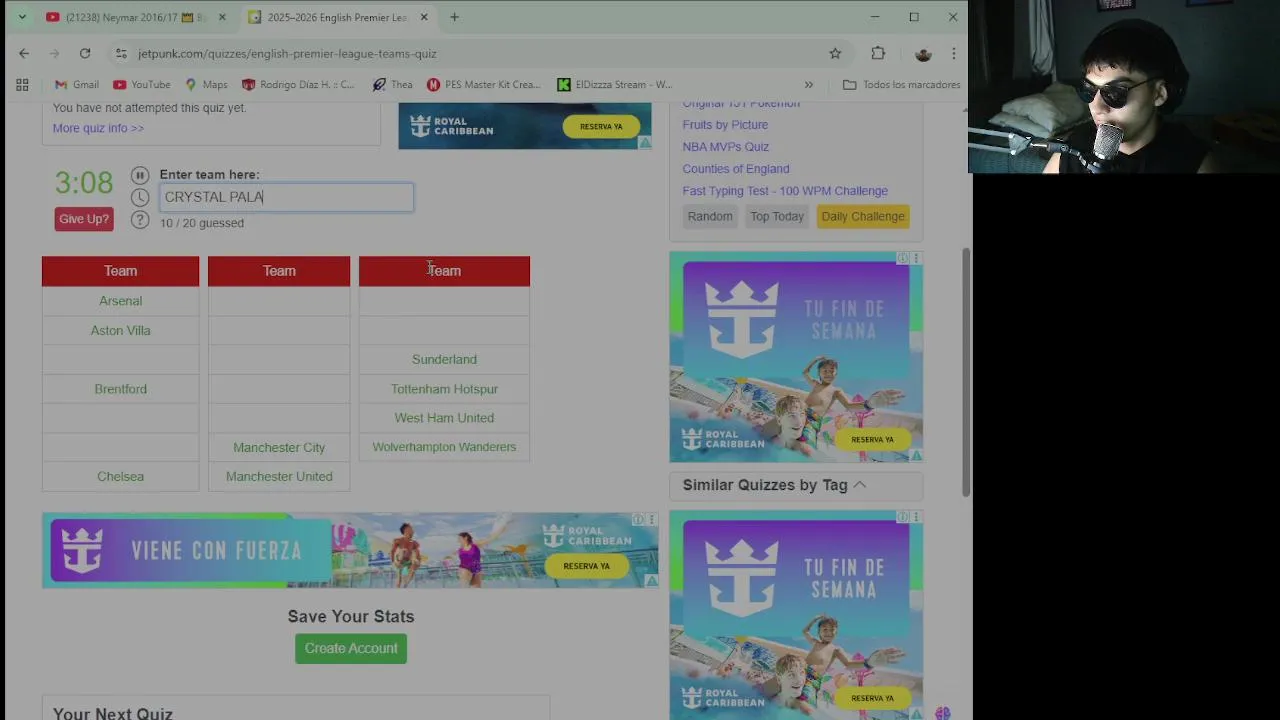Close the Neymar 2016/17 YouTube tab
The height and width of the screenshot is (720, 1280).
tap(222, 17)
